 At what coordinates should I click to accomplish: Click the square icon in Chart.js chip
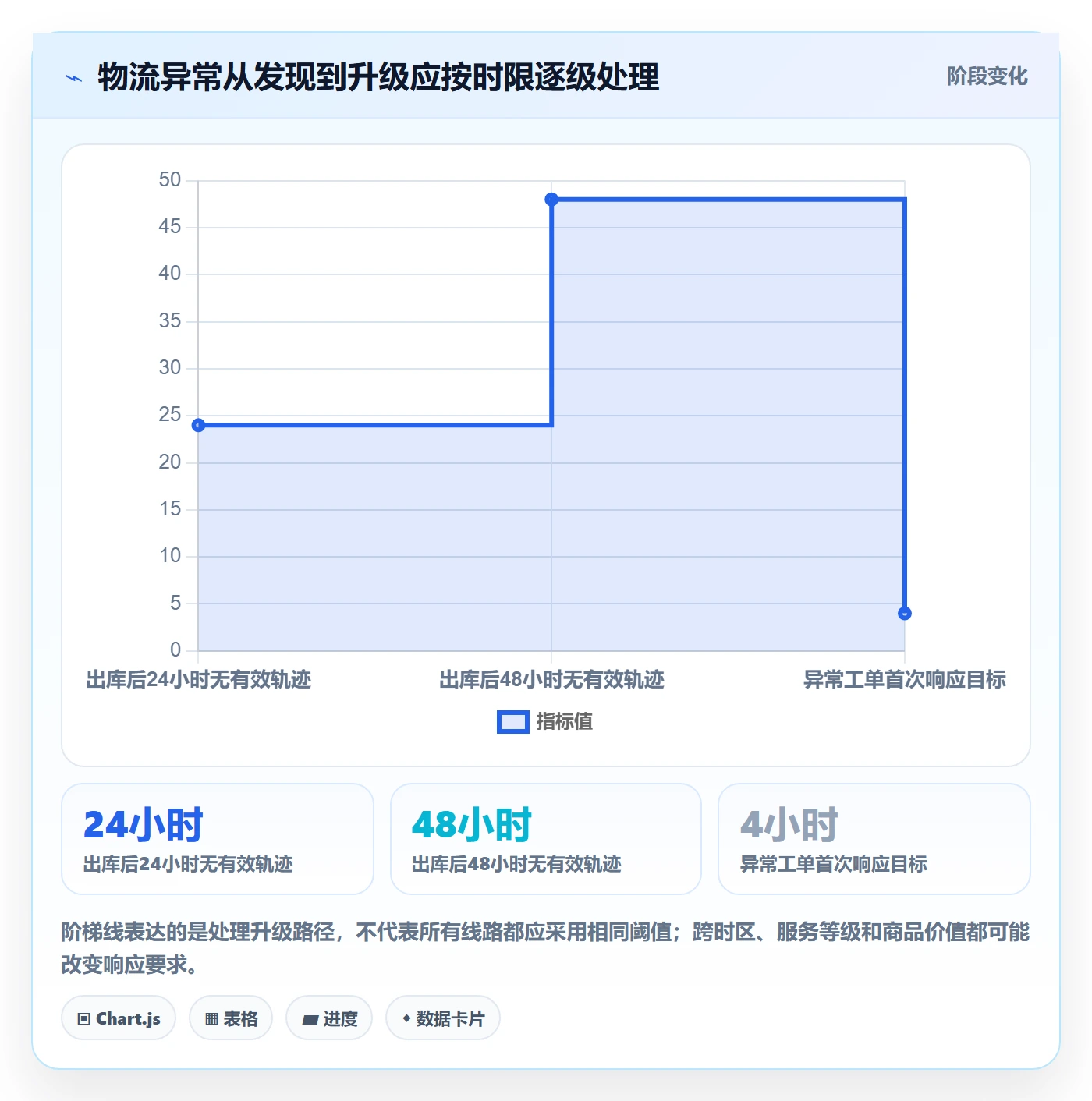tap(84, 1019)
